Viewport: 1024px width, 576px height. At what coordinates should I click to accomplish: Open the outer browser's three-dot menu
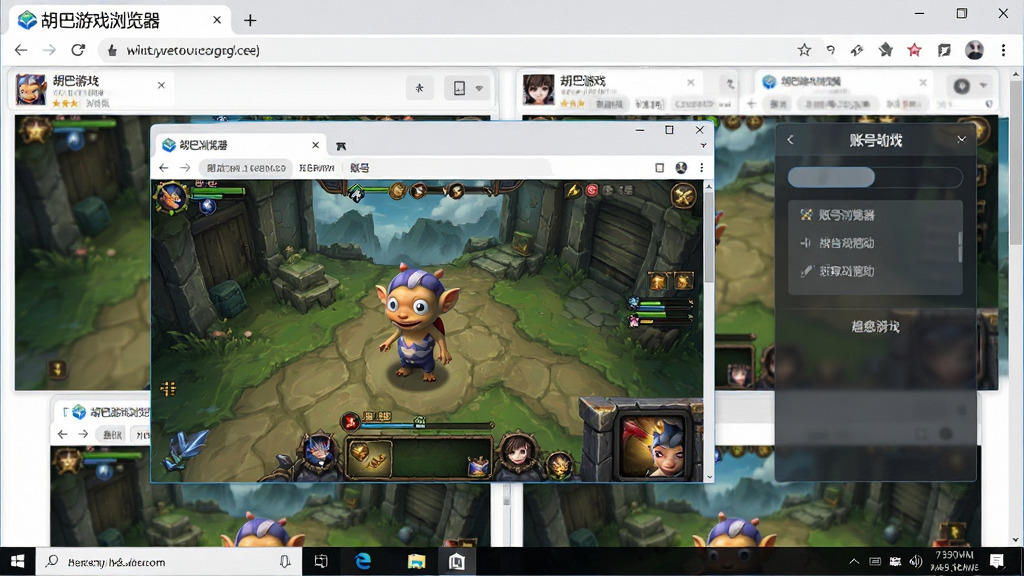(x=1004, y=50)
